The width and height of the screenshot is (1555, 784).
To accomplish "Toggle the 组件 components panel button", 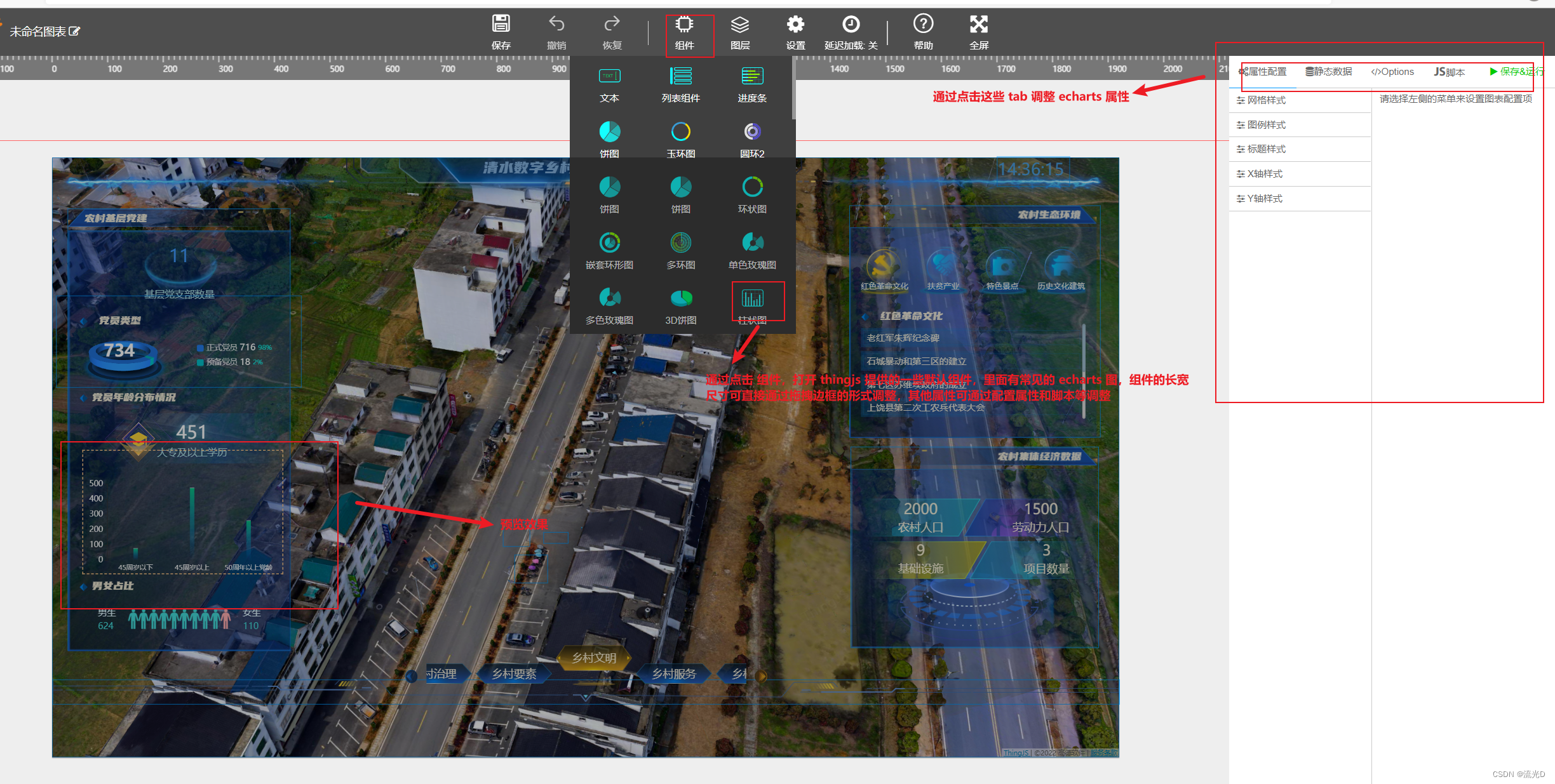I will coord(684,25).
